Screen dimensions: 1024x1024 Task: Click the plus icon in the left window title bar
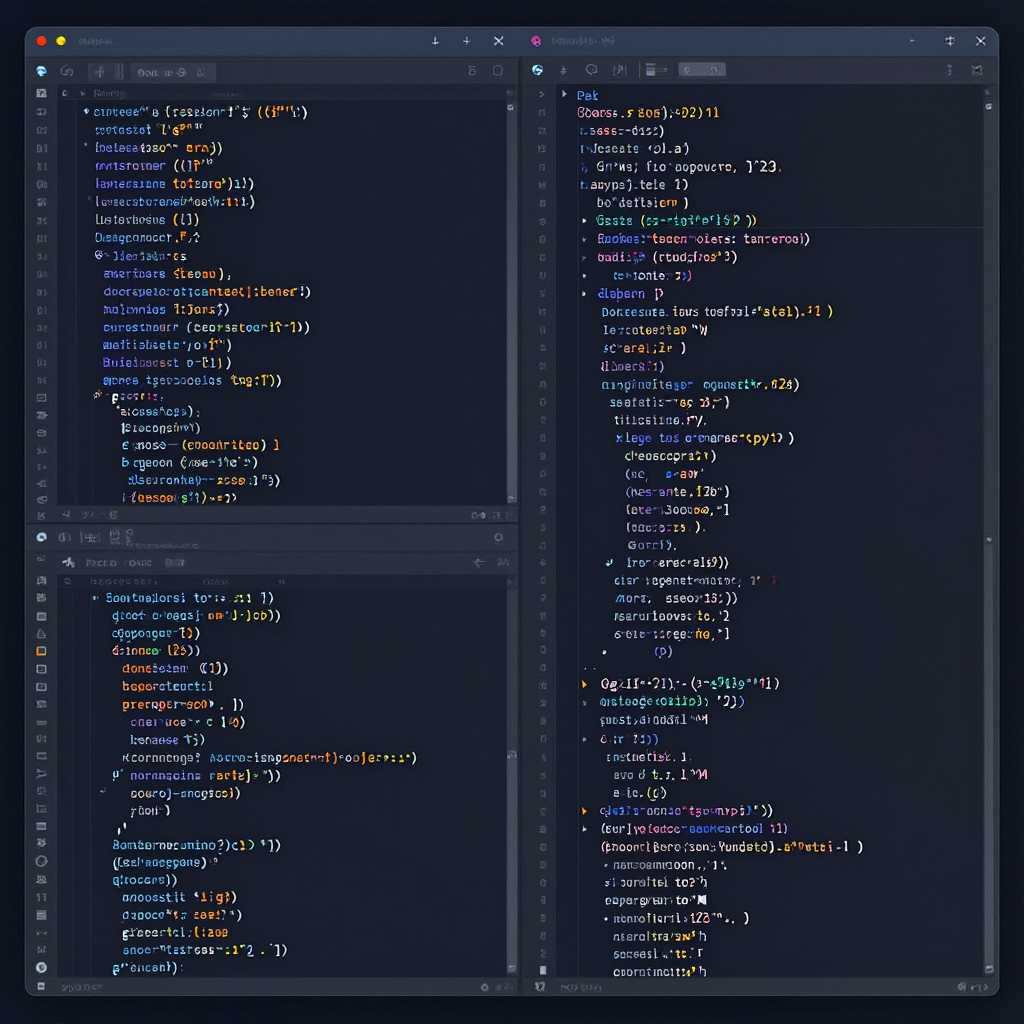pyautogui.click(x=466, y=41)
